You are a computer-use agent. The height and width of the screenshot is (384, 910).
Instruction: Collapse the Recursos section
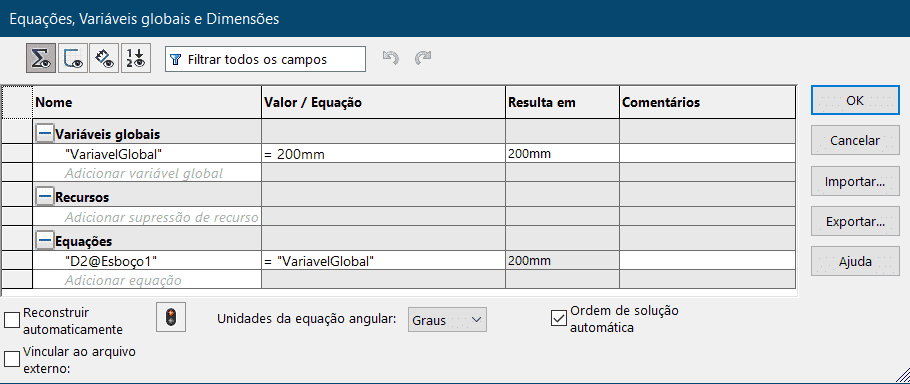(x=44, y=197)
